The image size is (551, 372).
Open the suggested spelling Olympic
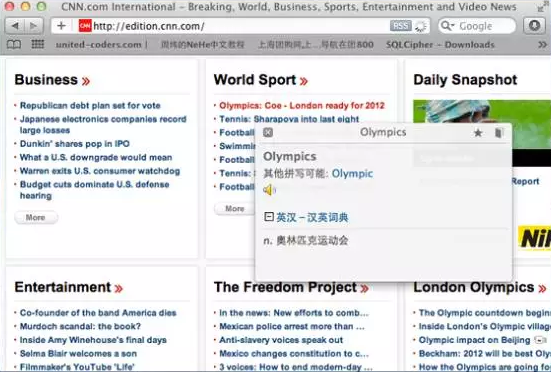352,174
